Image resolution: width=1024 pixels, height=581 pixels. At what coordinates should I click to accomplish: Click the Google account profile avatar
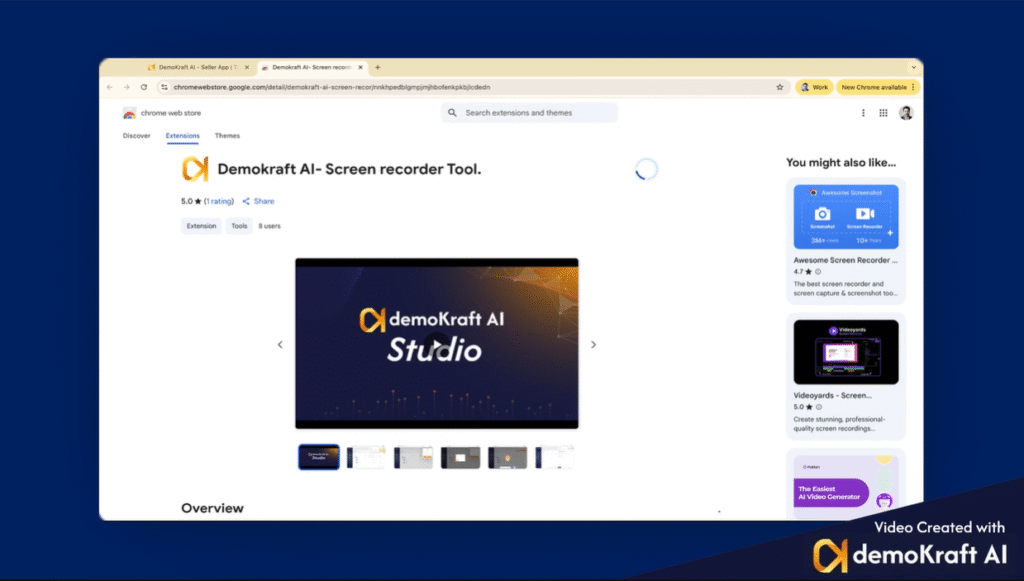point(906,113)
